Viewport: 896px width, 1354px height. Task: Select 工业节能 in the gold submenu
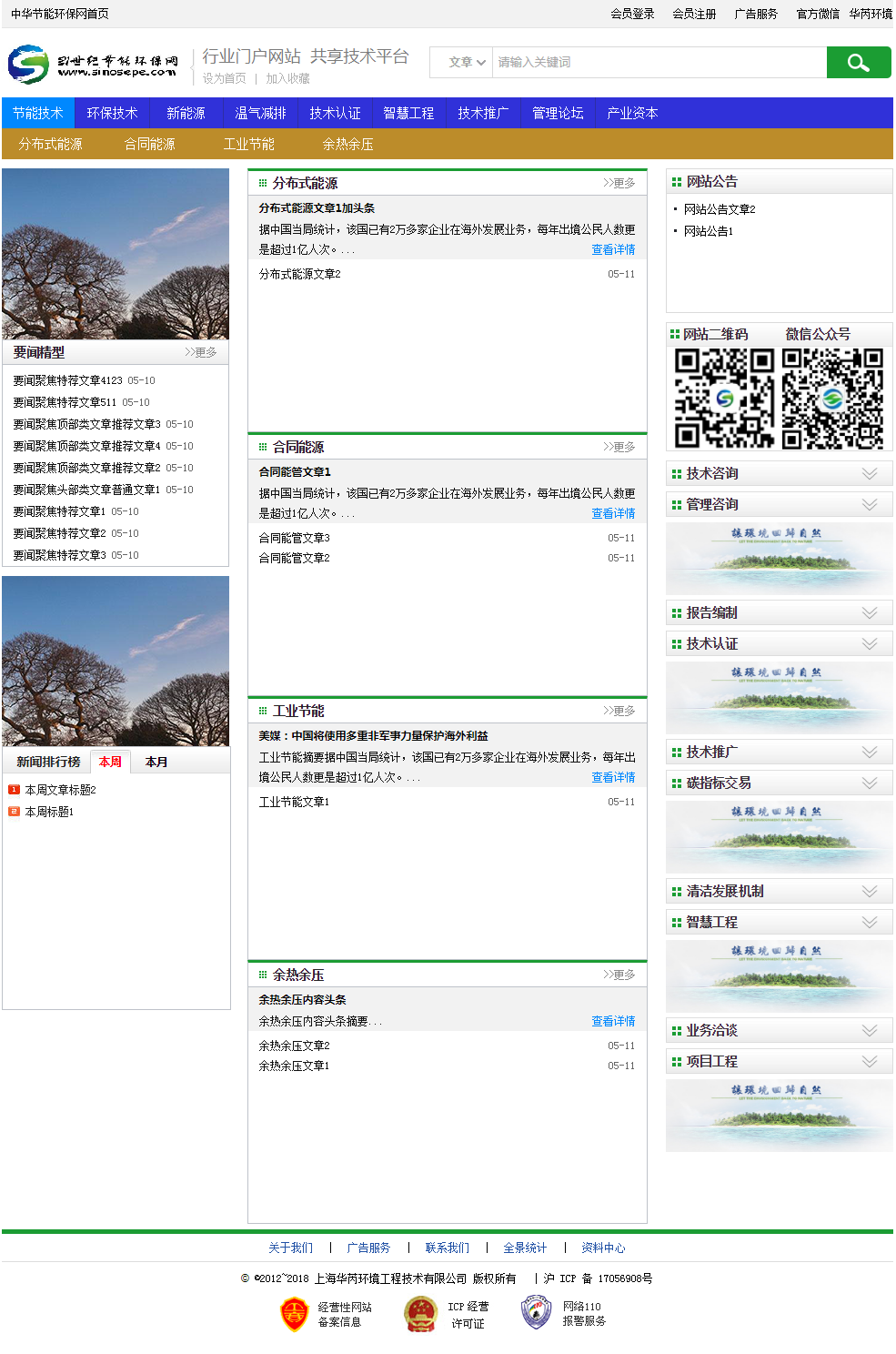pos(248,145)
